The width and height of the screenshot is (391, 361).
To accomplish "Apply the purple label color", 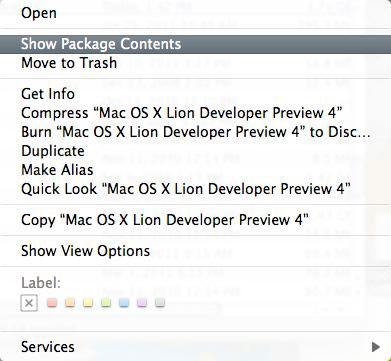I will coord(142,303).
